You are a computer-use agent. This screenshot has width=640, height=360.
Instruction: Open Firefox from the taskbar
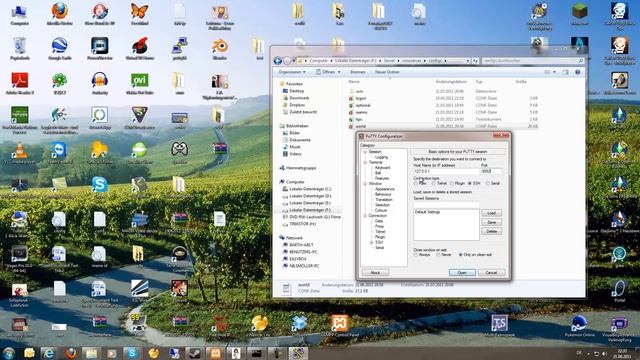[x=70, y=353]
